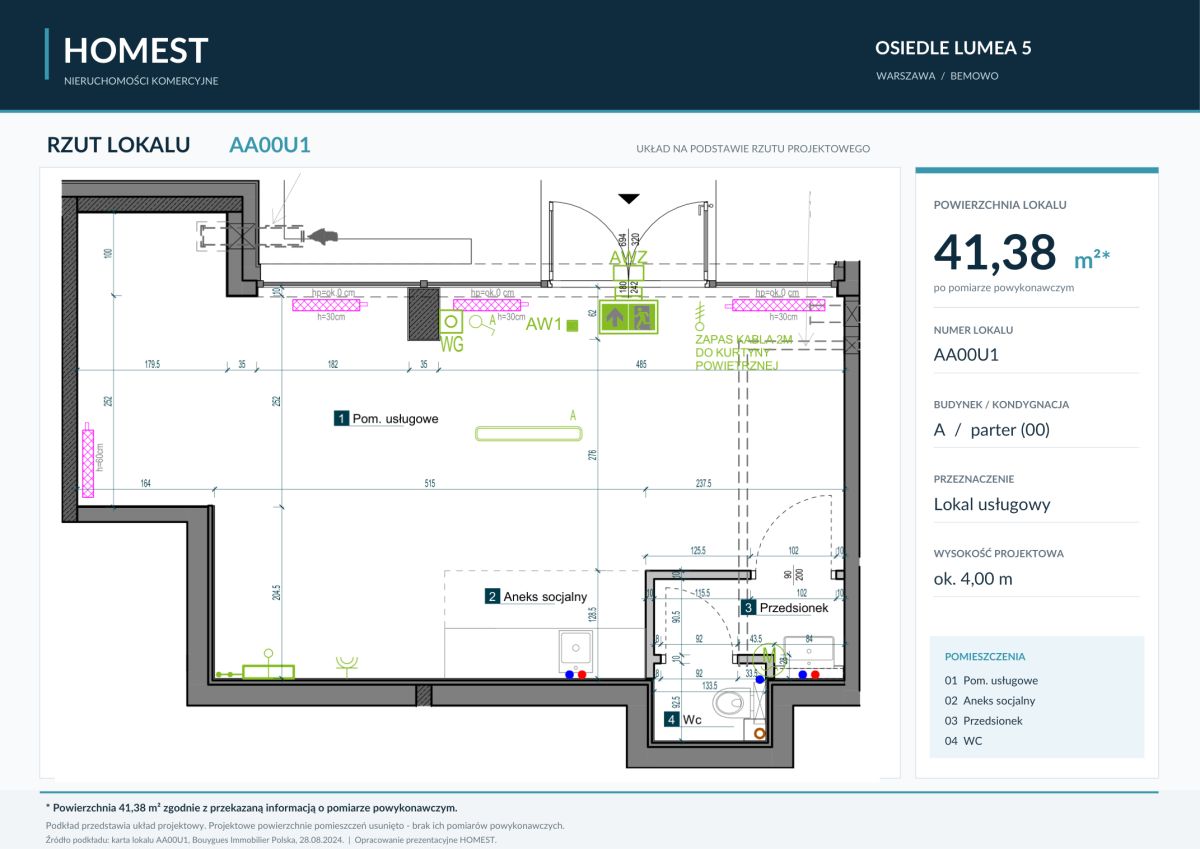This screenshot has height=849, width=1200.
Task: Click the crossed box symbol outside top-left wall
Action: [x=242, y=237]
